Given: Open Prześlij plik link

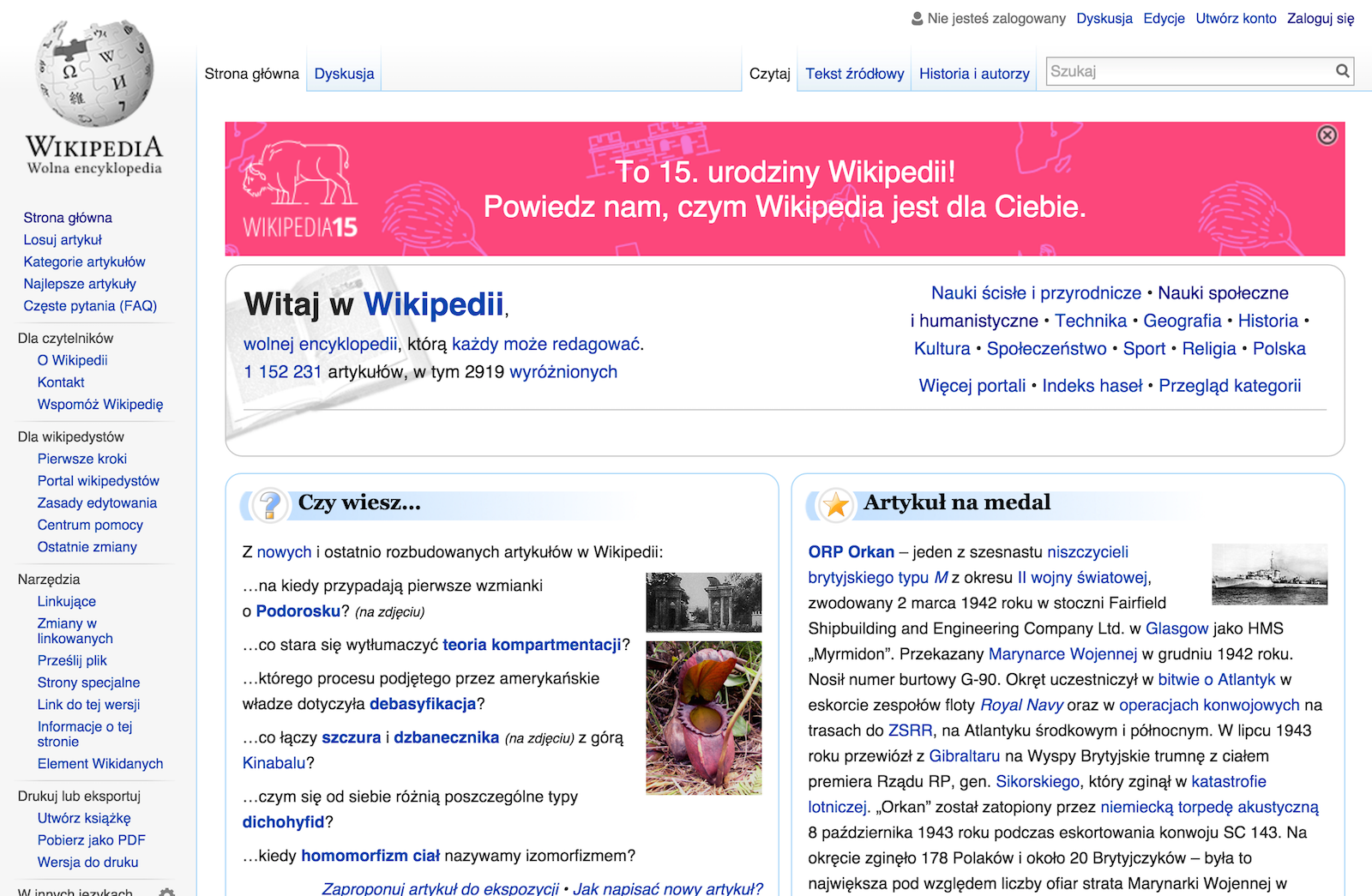Looking at the screenshot, I should [72, 661].
